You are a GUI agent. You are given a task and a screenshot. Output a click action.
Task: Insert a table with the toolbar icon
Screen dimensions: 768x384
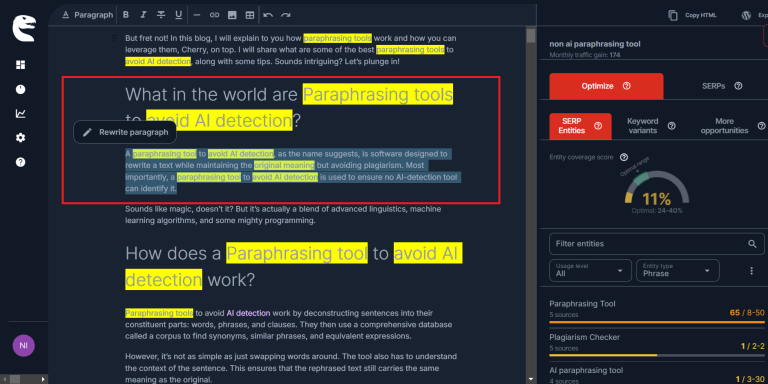click(250, 15)
